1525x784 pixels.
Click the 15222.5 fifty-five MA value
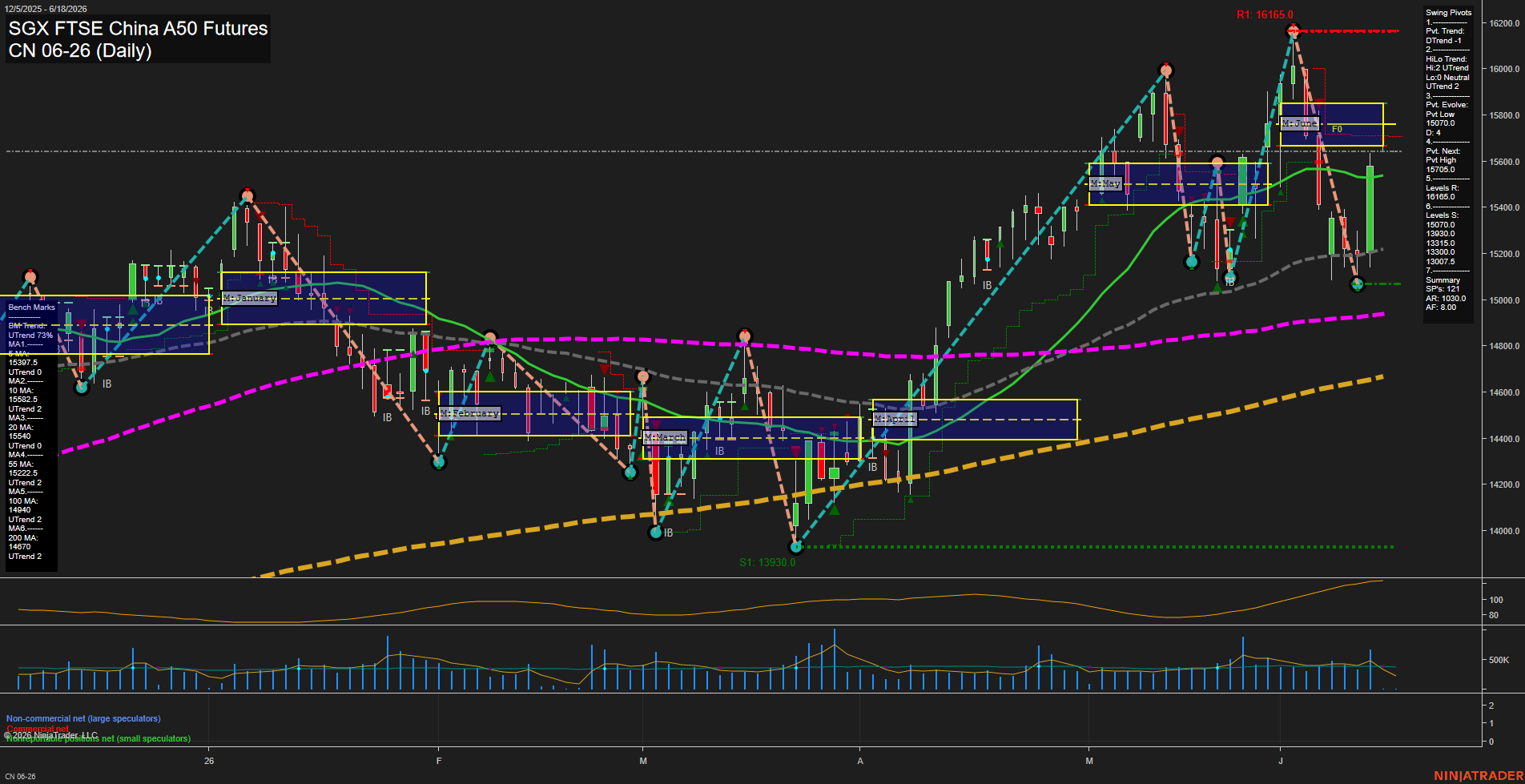point(23,473)
